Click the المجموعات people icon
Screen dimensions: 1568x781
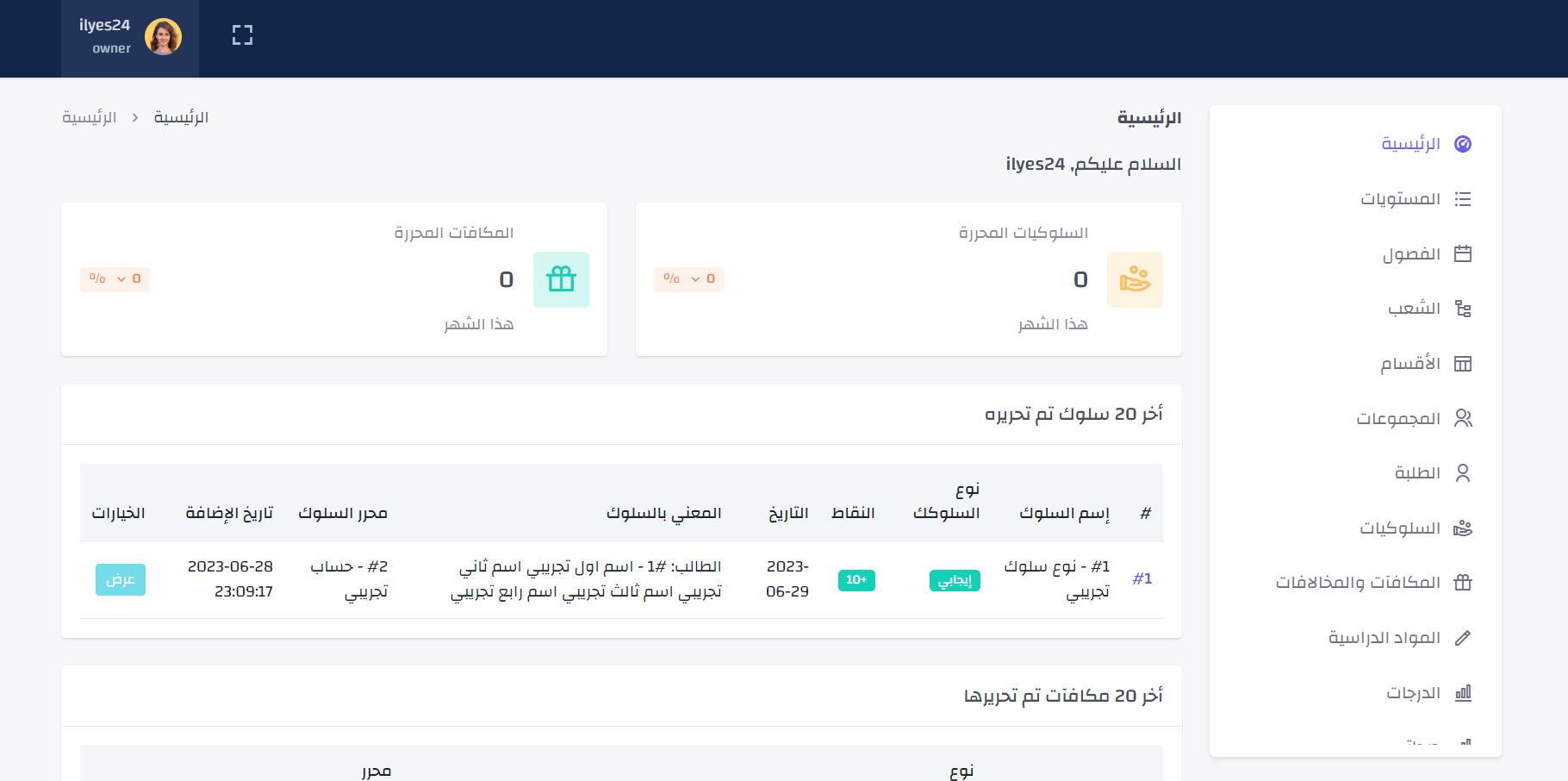(x=1463, y=418)
